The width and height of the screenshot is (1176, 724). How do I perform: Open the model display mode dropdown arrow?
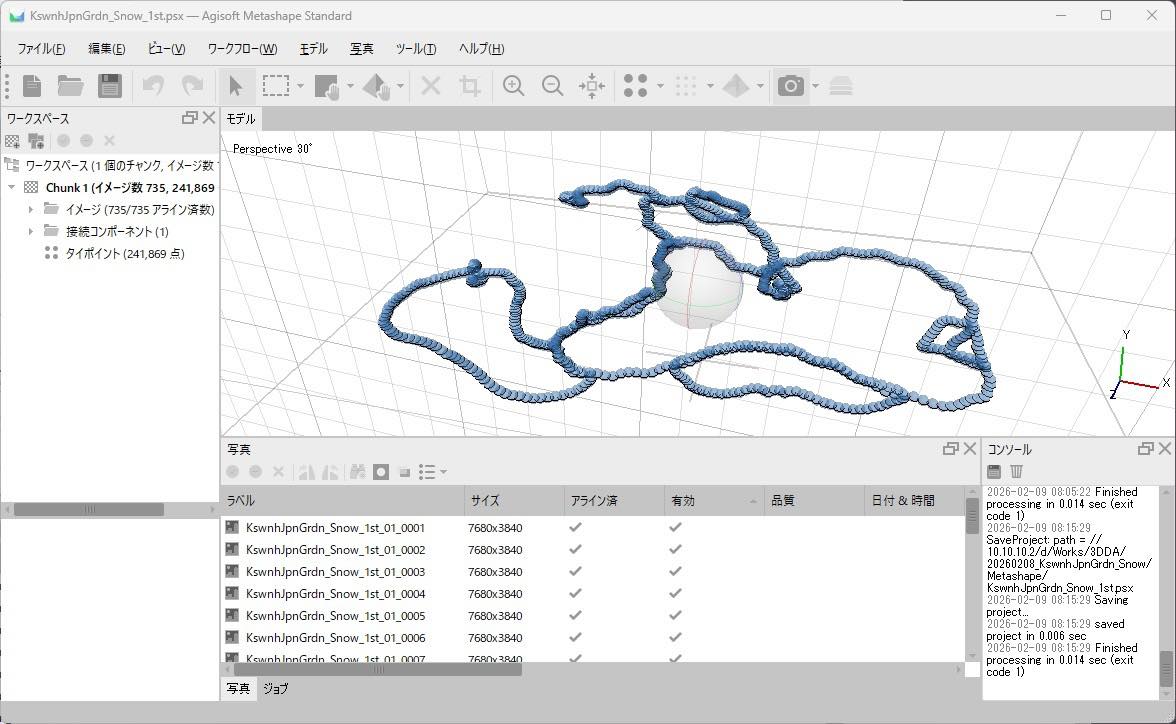tap(760, 86)
